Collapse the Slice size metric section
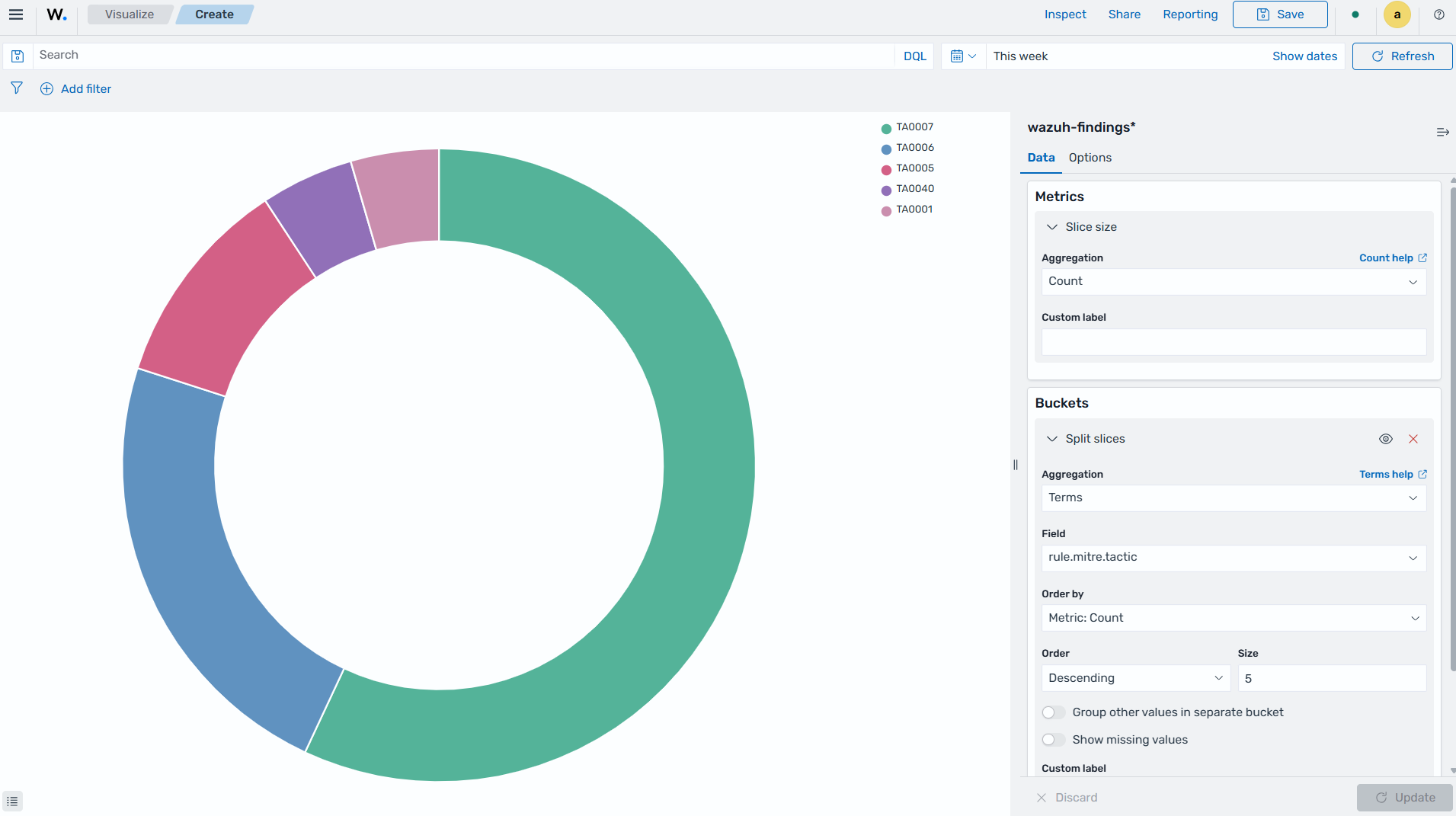This screenshot has height=816, width=1456. pyautogui.click(x=1051, y=227)
